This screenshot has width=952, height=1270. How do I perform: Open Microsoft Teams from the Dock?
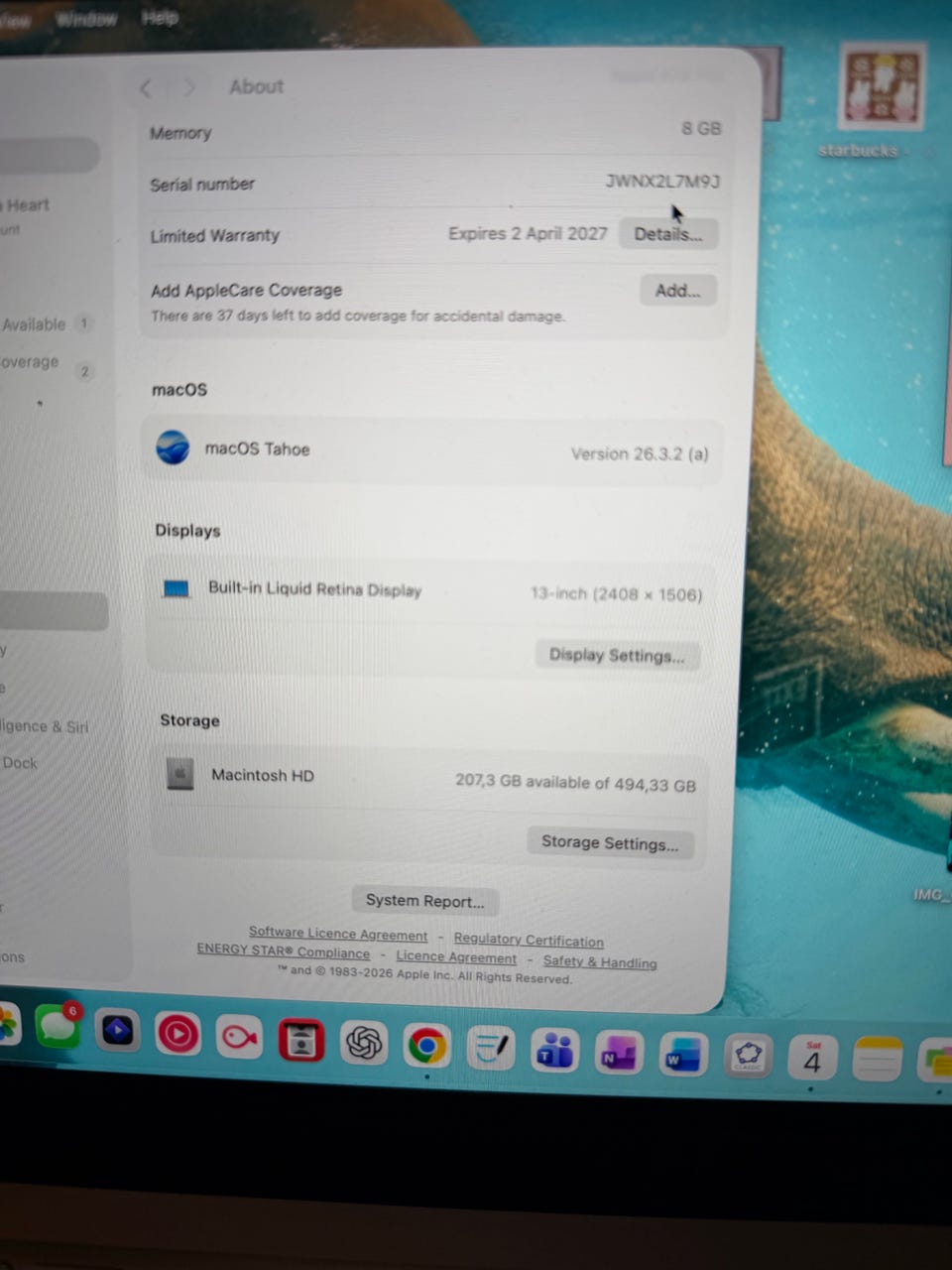(555, 1051)
